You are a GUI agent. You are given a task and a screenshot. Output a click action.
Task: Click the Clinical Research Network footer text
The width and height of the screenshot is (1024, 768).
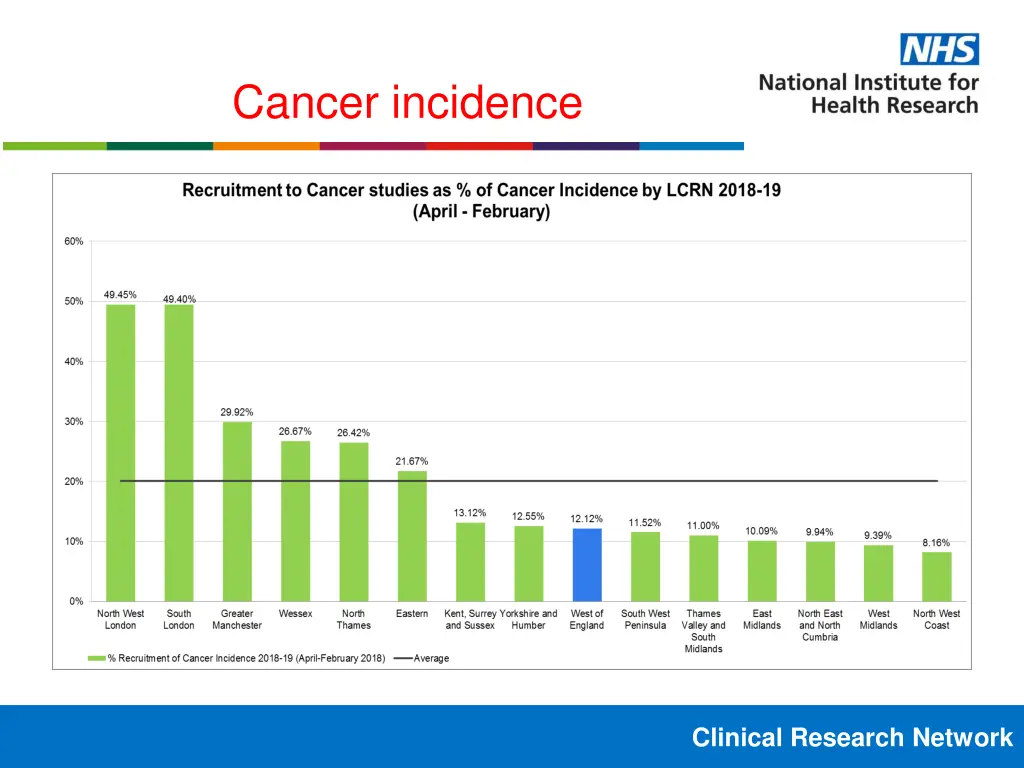click(x=852, y=738)
